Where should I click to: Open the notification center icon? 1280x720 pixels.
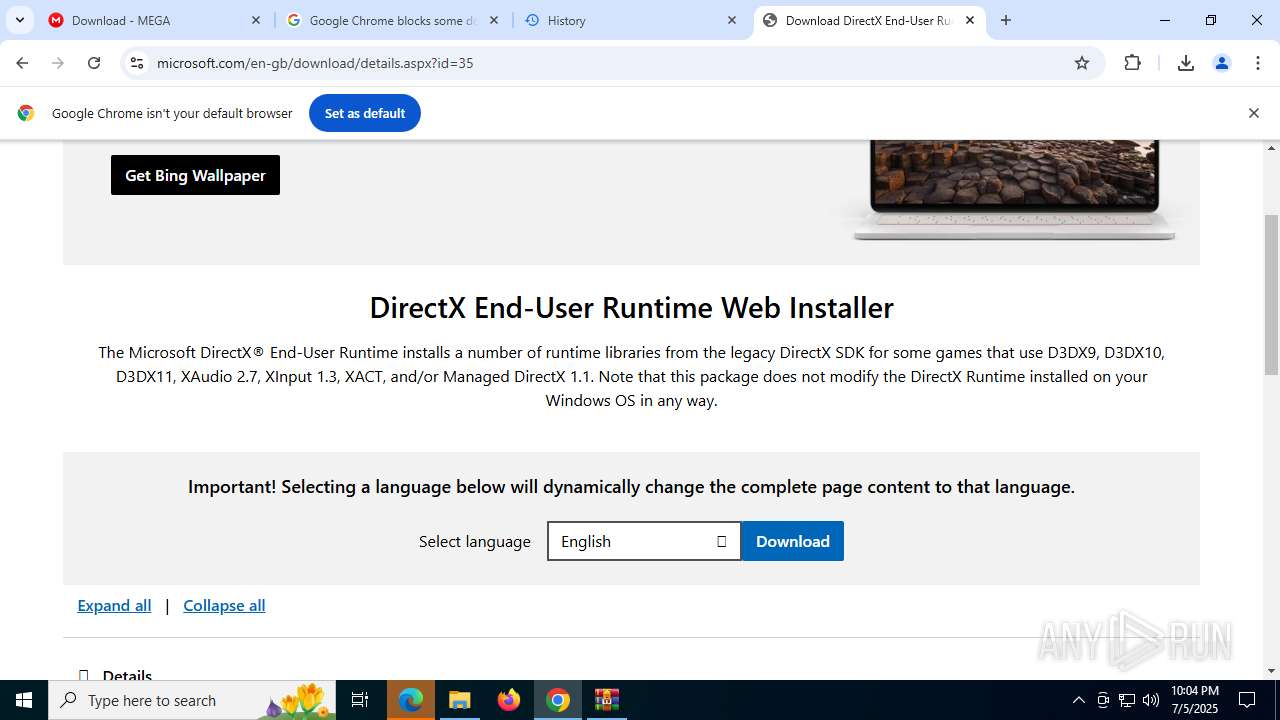[1247, 700]
